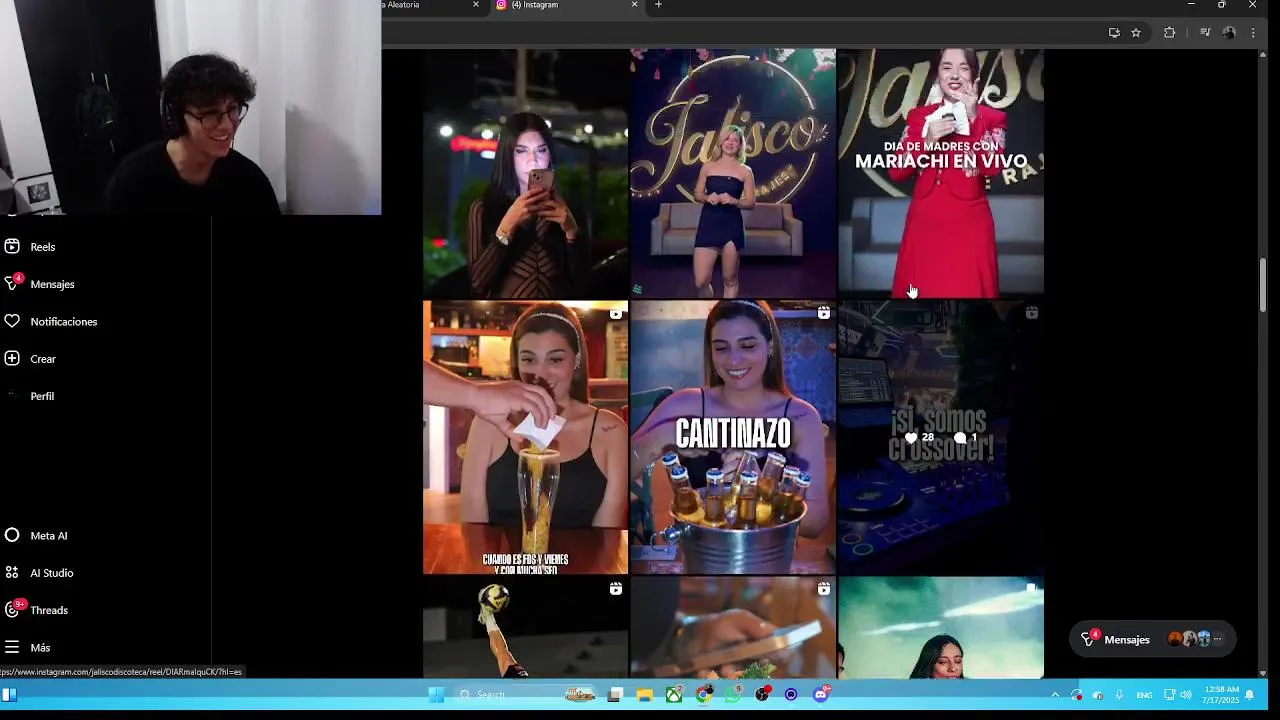This screenshot has width=1280, height=720.
Task: Open Google Chrome from the taskbar
Action: tap(704, 694)
